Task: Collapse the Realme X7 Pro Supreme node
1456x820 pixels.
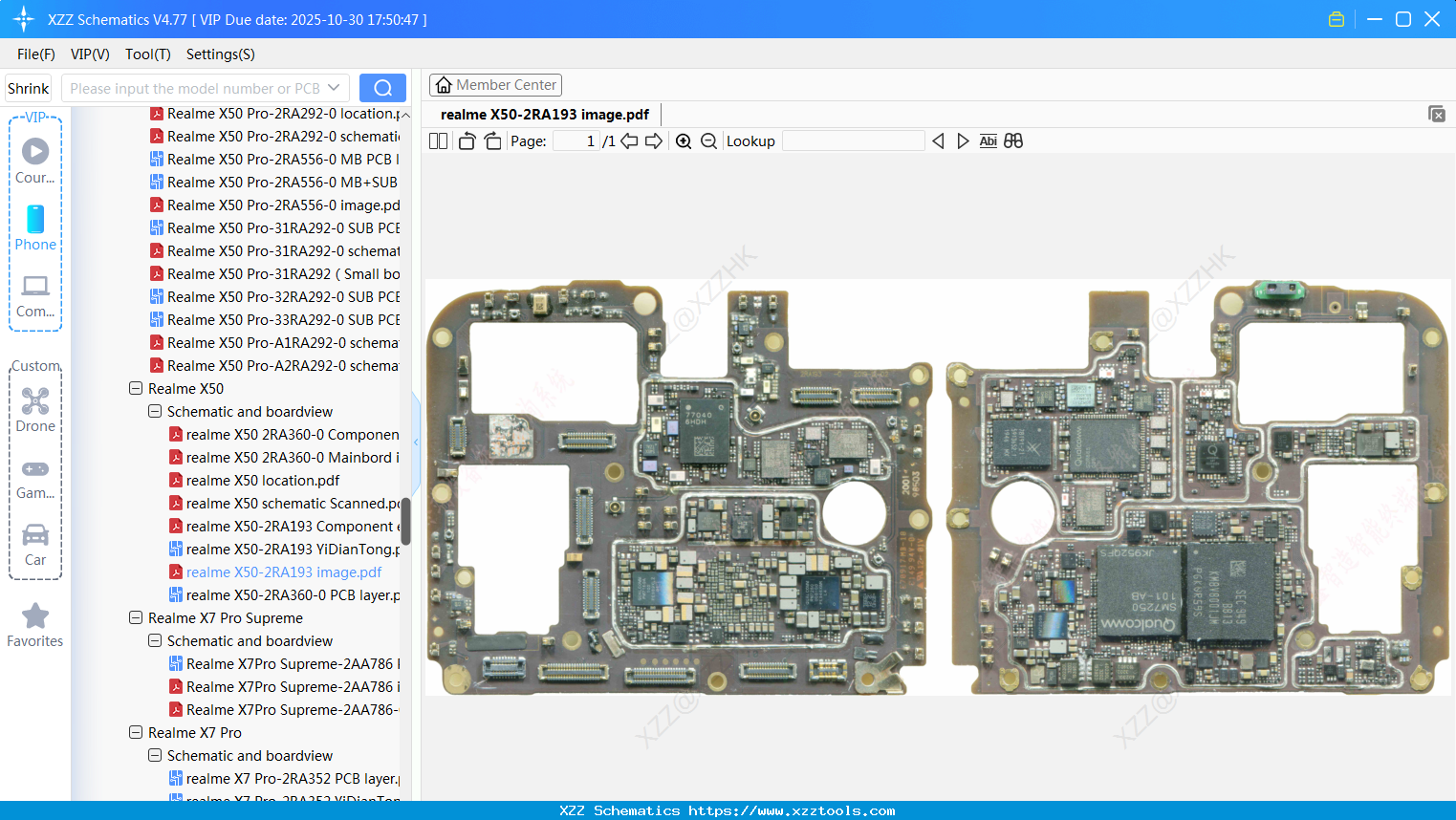Action: click(x=136, y=618)
